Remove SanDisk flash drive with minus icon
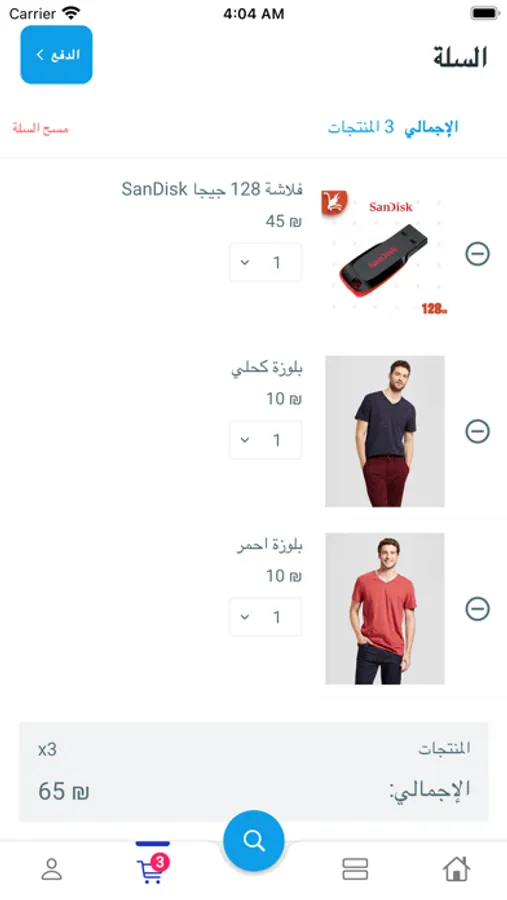Screen dimensions: 507x900 [477, 254]
